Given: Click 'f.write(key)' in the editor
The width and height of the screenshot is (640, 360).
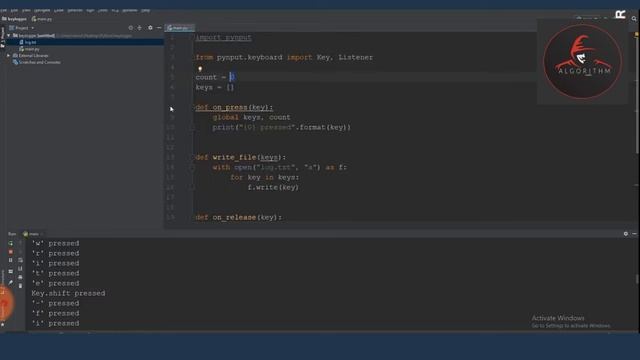Looking at the screenshot, I should tap(273, 187).
